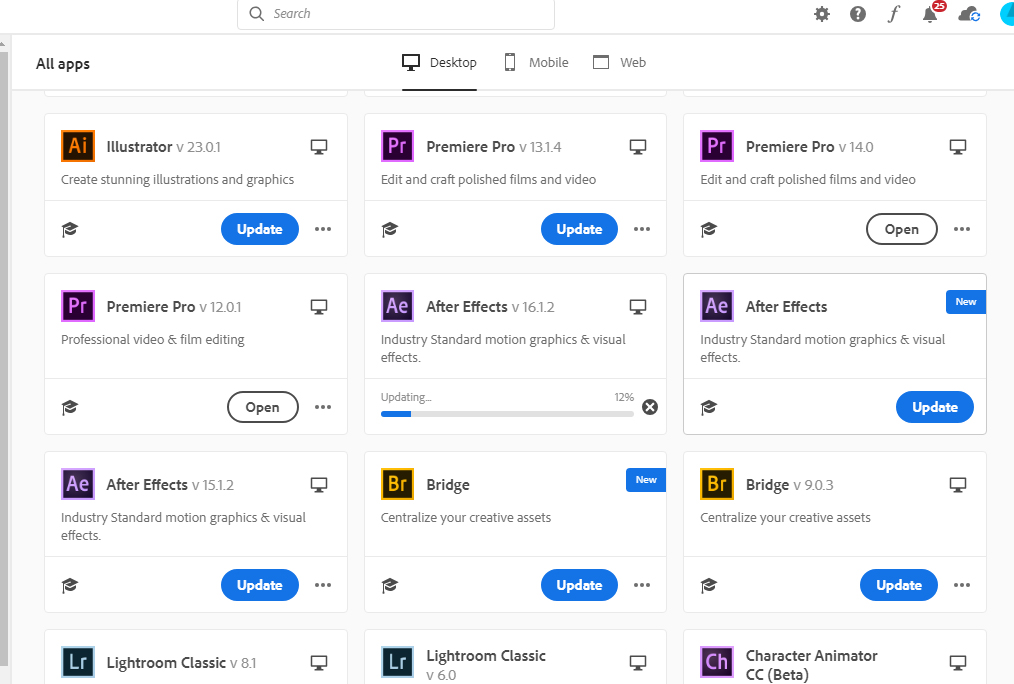Open more options for Premiere Pro v 14.0
Viewport: 1014px width, 684px height.
(961, 229)
